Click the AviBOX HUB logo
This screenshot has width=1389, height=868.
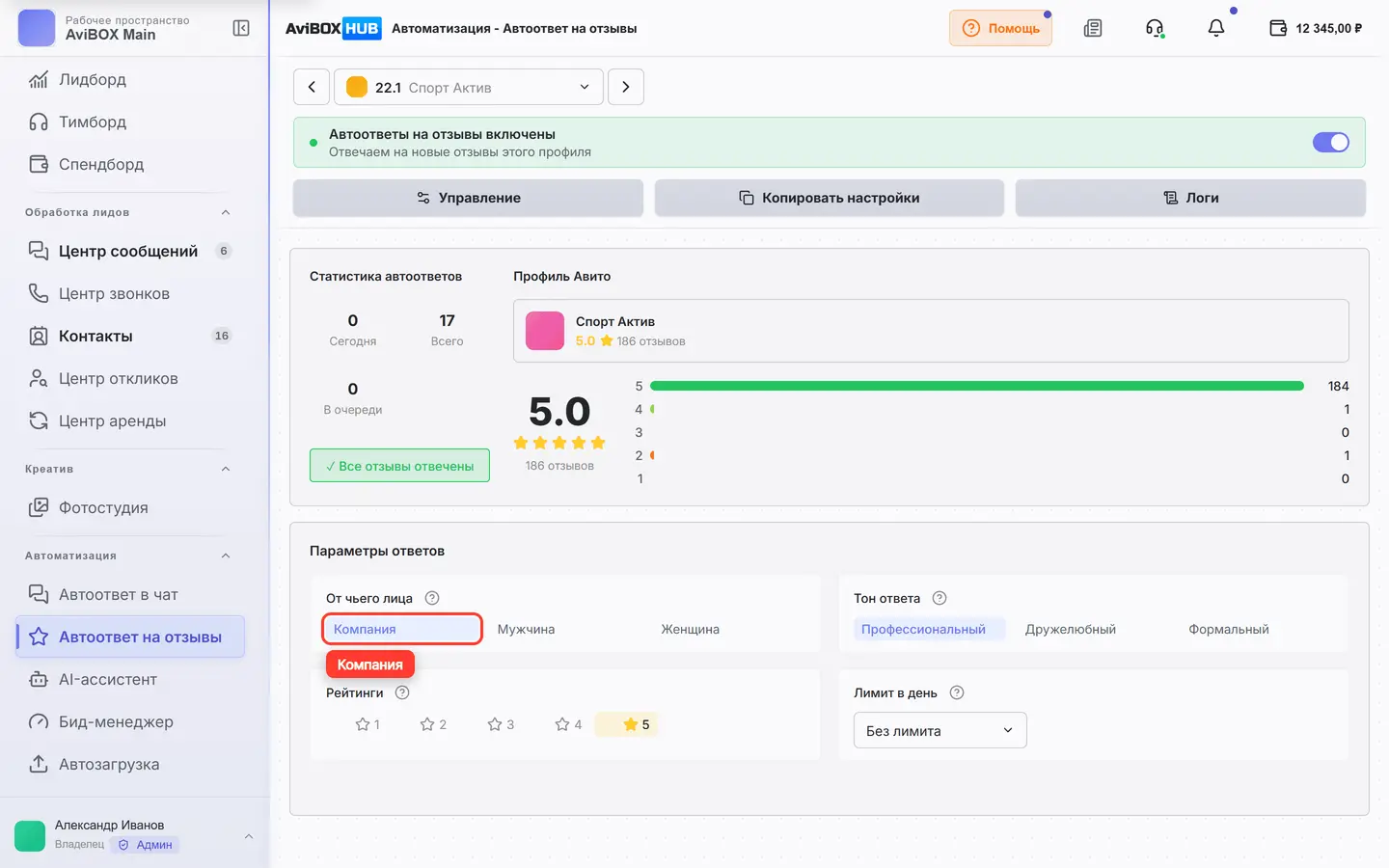(334, 28)
